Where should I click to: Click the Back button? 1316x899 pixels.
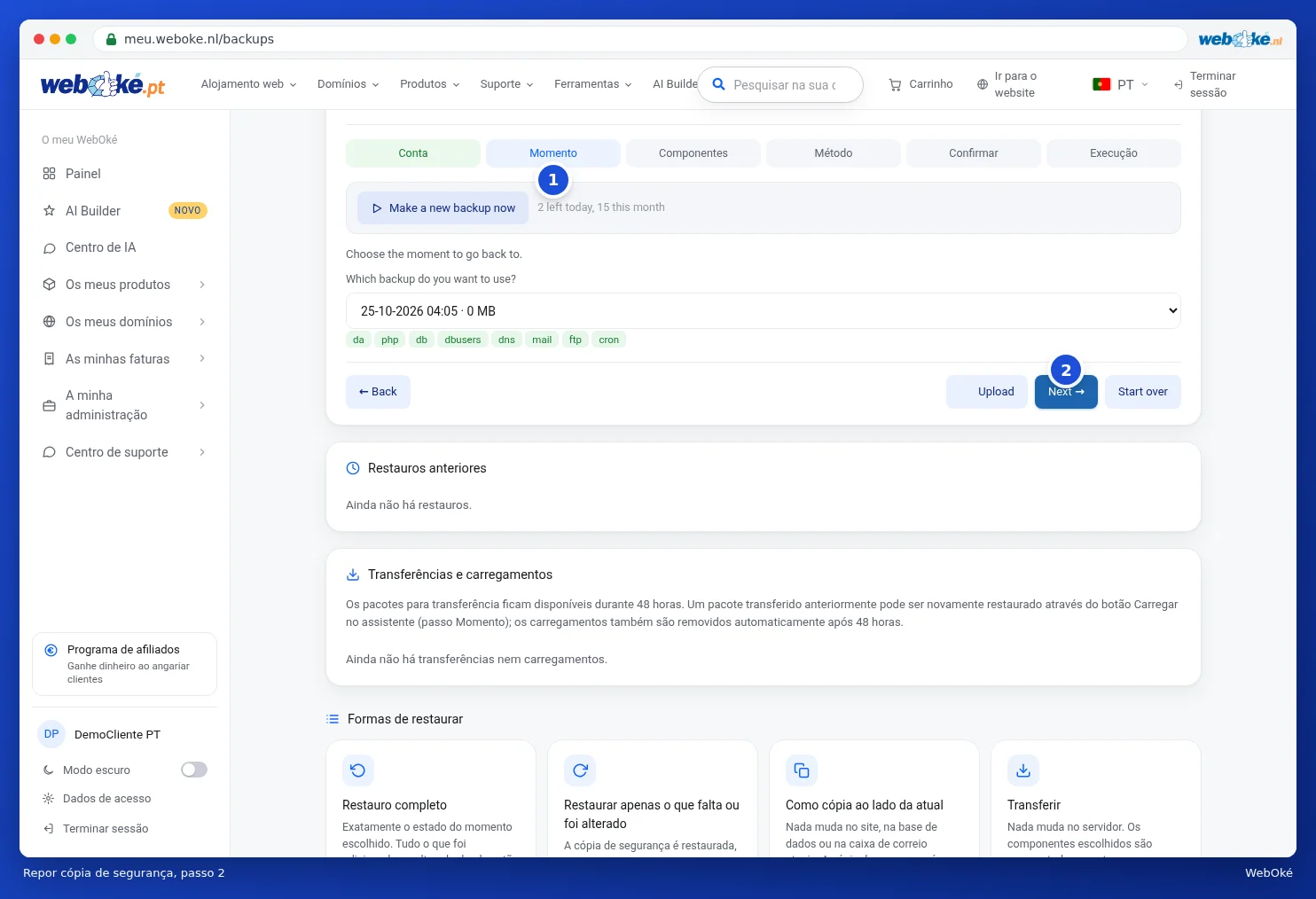coord(378,392)
